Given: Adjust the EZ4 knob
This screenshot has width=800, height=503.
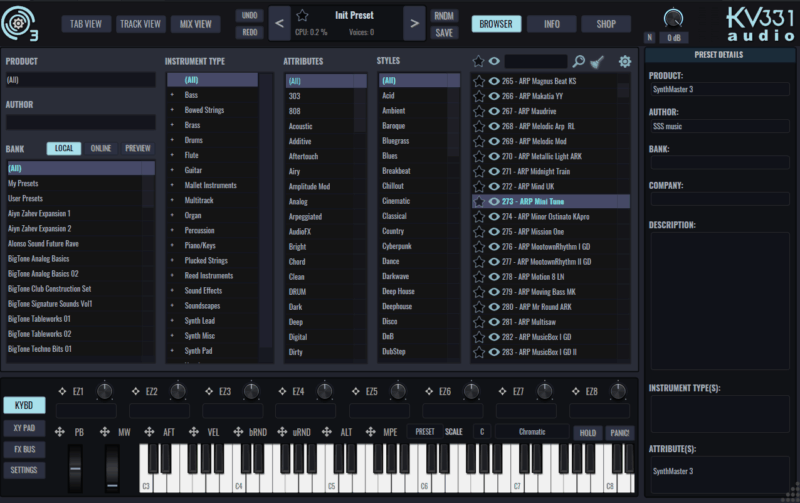Looking at the screenshot, I should (324, 391).
